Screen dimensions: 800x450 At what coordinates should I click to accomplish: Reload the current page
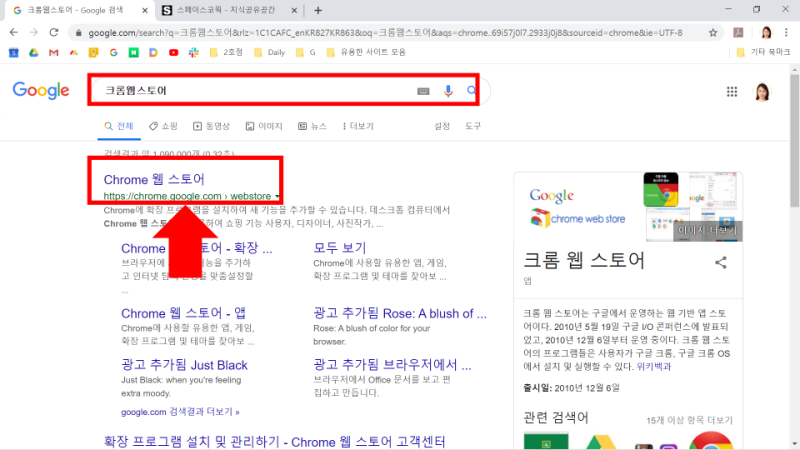pyautogui.click(x=54, y=32)
